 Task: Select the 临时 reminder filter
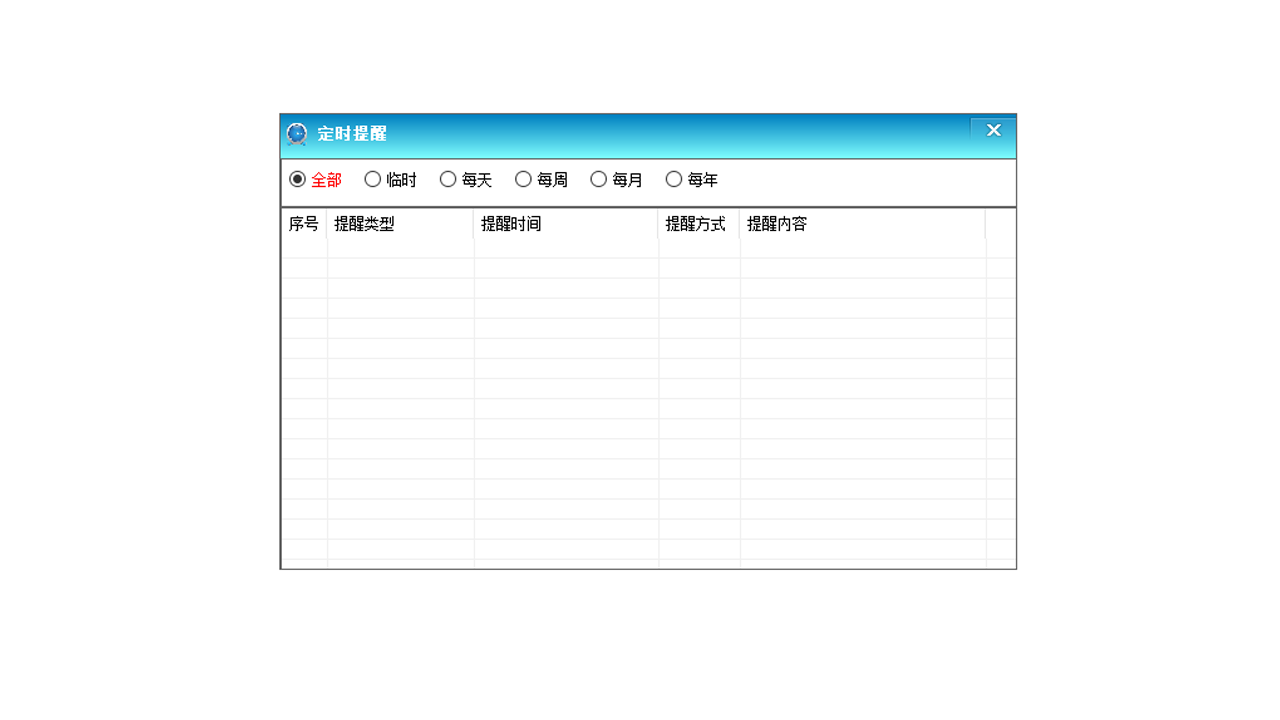click(x=372, y=179)
